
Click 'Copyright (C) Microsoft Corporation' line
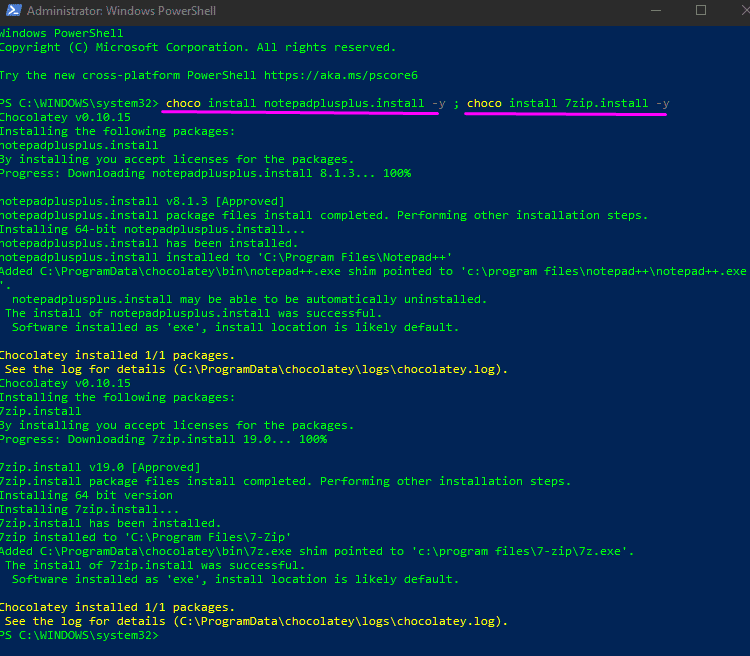[198, 47]
